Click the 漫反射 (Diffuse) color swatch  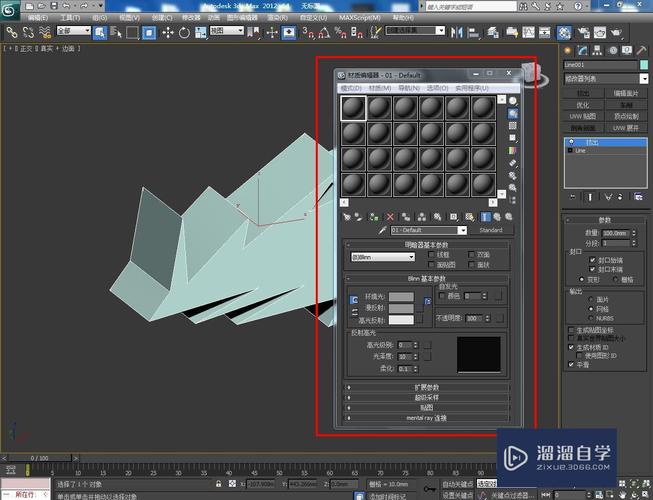click(401, 308)
